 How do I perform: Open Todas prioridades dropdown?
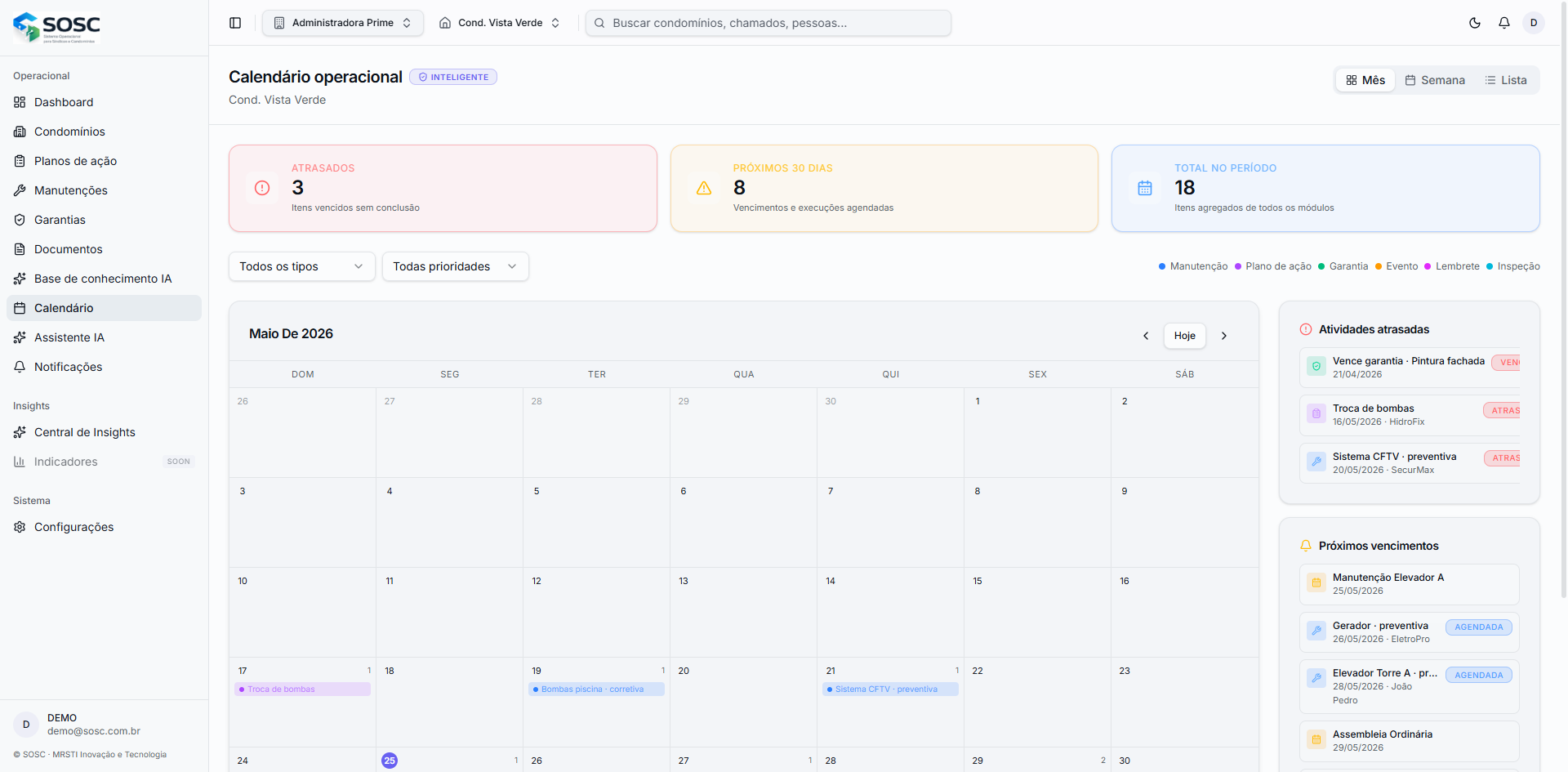coord(456,266)
